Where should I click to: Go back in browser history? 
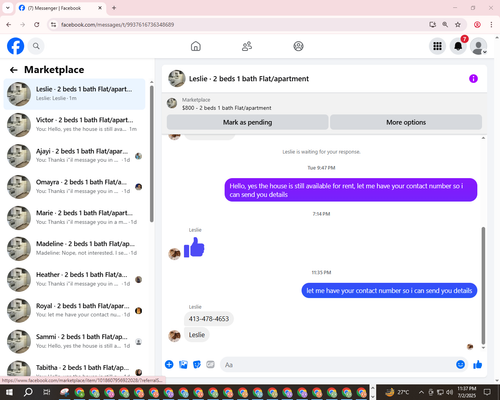coord(9,25)
